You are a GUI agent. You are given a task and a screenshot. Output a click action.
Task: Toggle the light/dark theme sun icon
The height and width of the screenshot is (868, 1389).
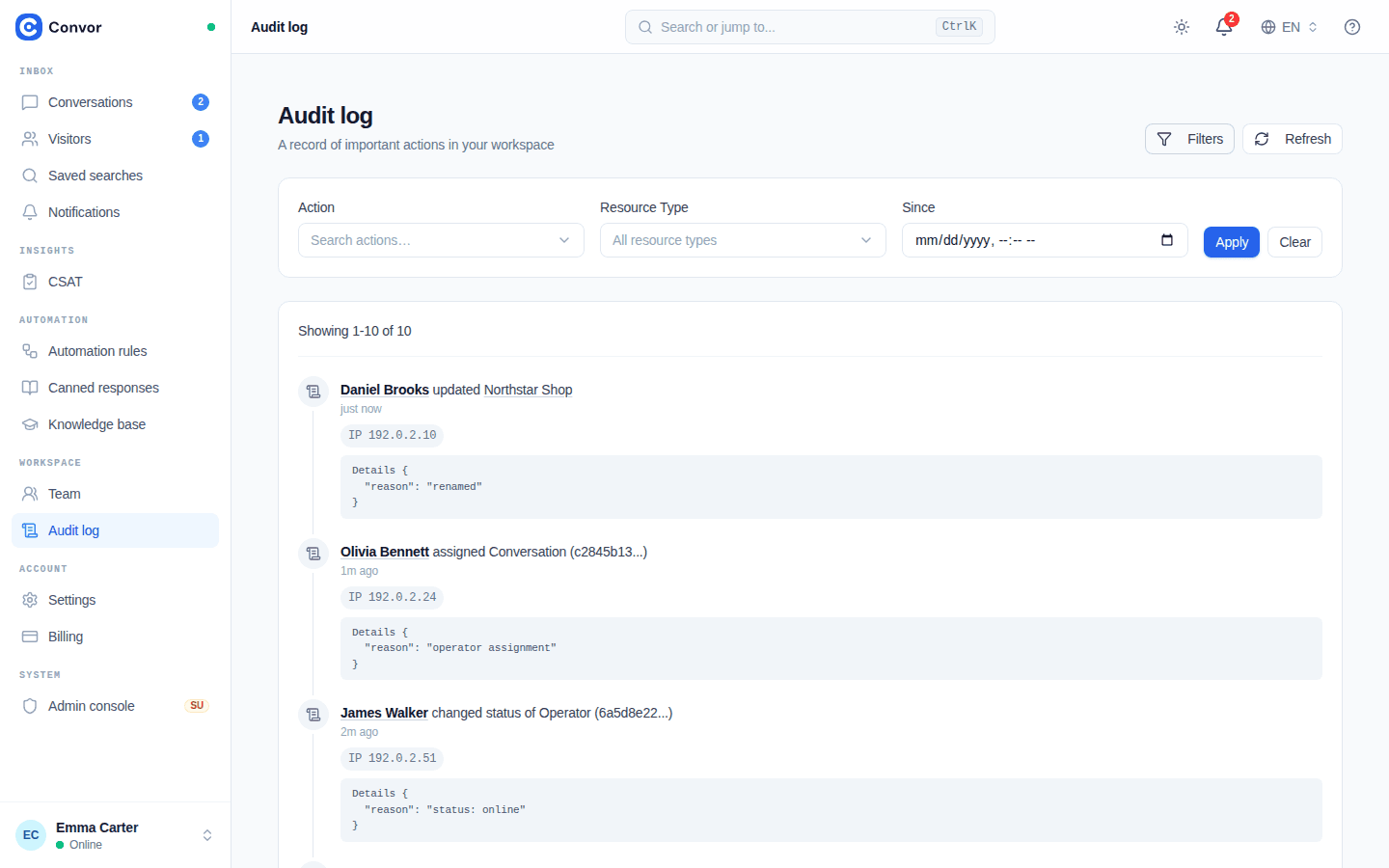(1182, 27)
